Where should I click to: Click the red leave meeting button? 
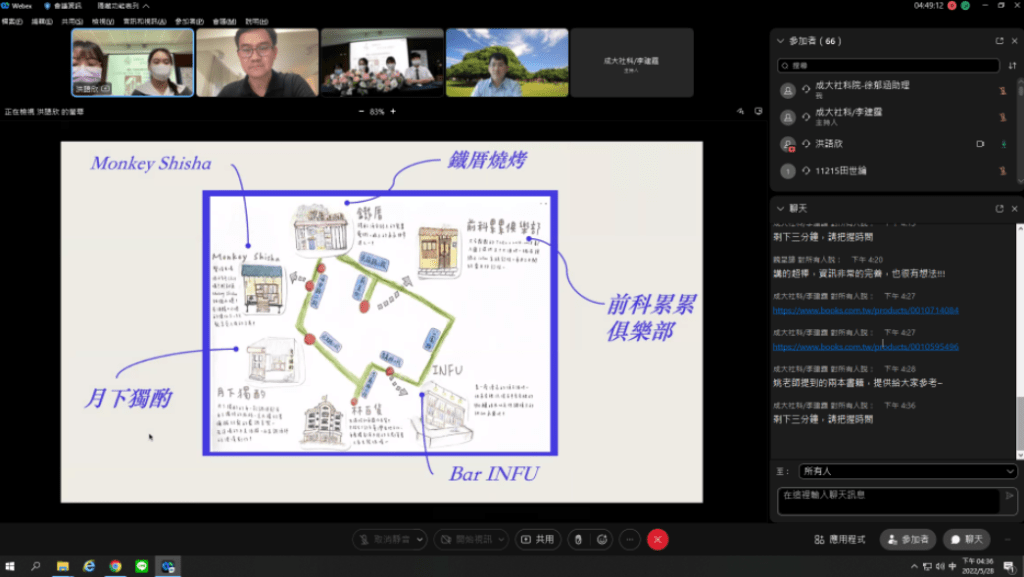click(657, 539)
